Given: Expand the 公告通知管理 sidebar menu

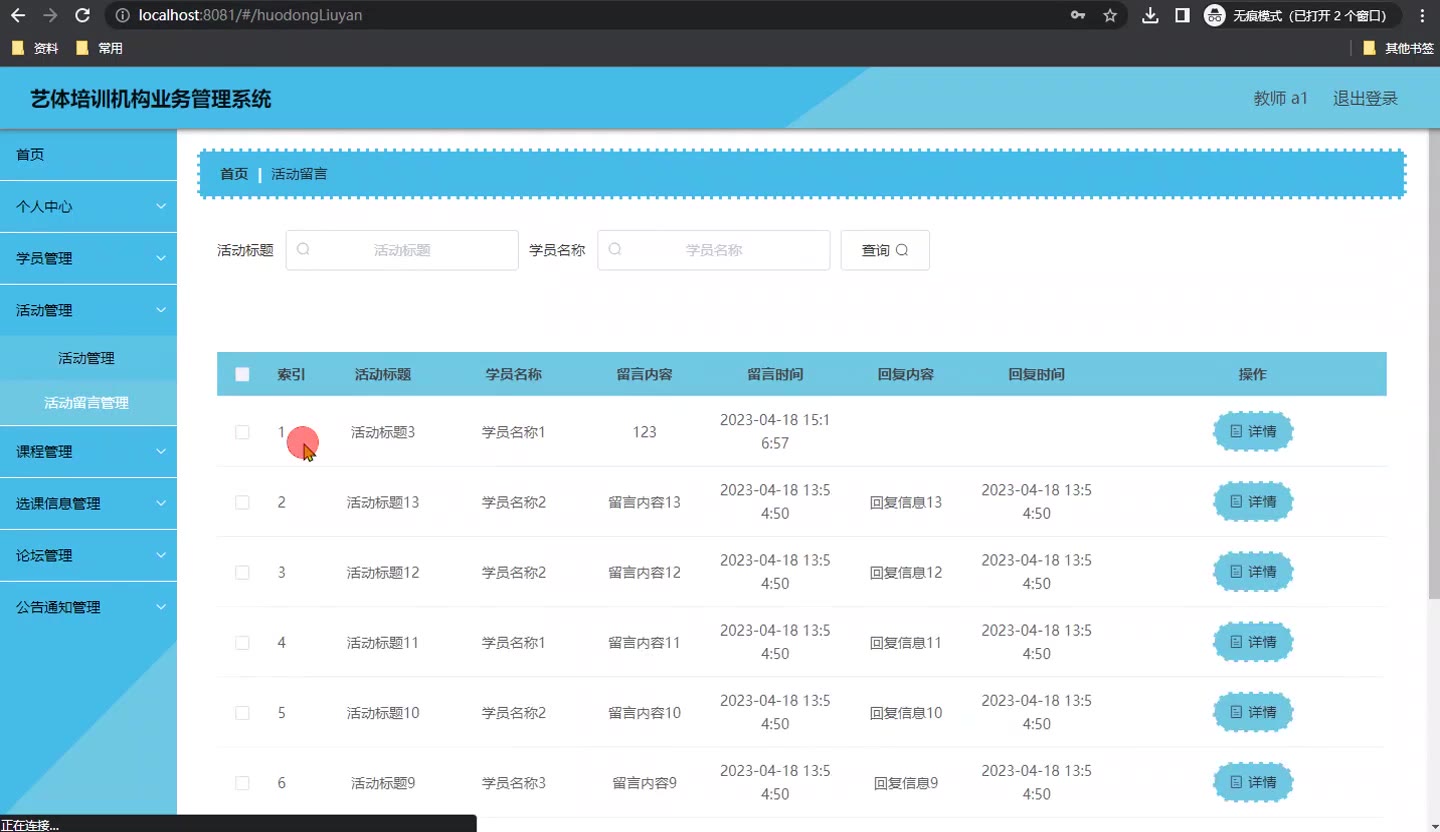Looking at the screenshot, I should coord(88,607).
